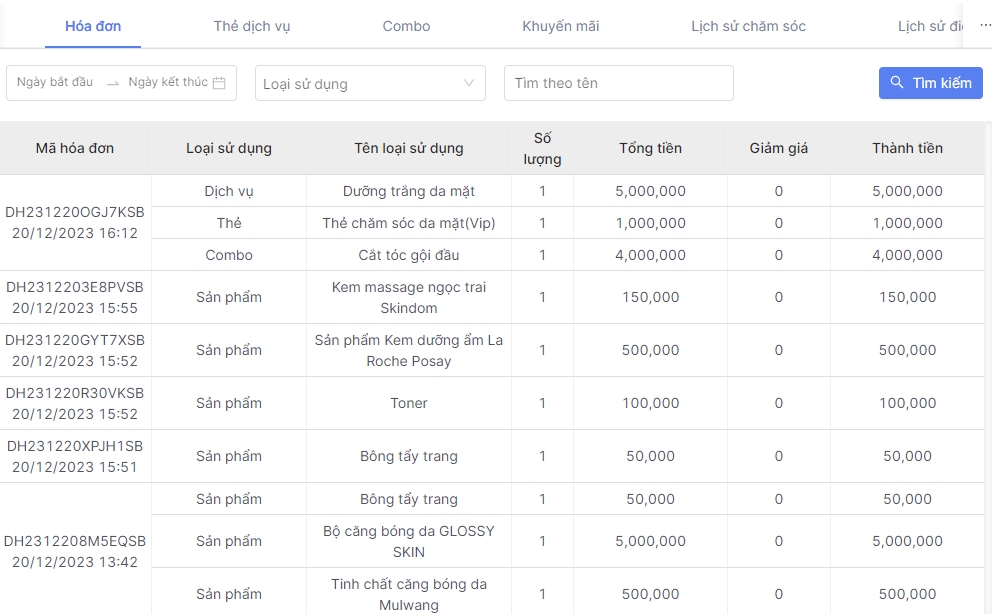Viewport: 1002px width, 614px height.
Task: Go to Lịch sử chăm sóc tab
Action: point(748,26)
